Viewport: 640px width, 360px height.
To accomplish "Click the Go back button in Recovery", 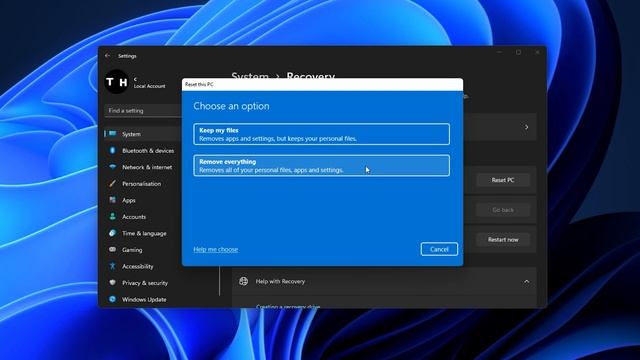I will tap(503, 210).
